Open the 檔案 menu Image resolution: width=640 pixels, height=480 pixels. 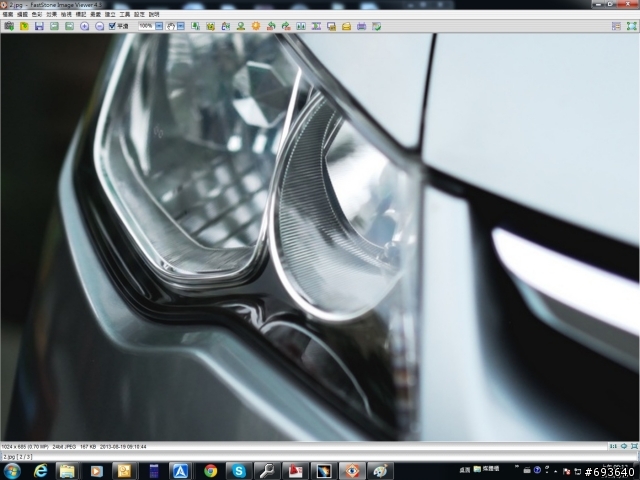coord(8,15)
